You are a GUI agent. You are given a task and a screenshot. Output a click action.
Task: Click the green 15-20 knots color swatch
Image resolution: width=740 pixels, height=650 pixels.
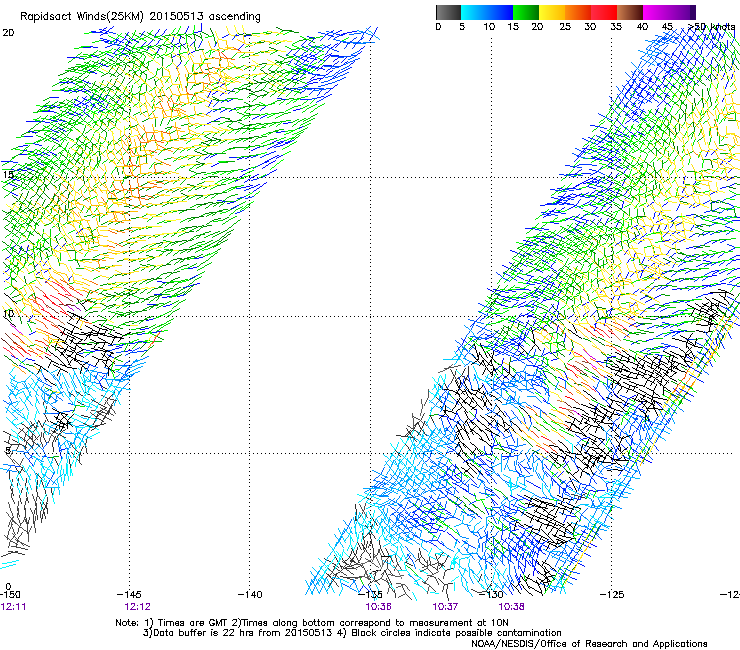[x=526, y=12]
